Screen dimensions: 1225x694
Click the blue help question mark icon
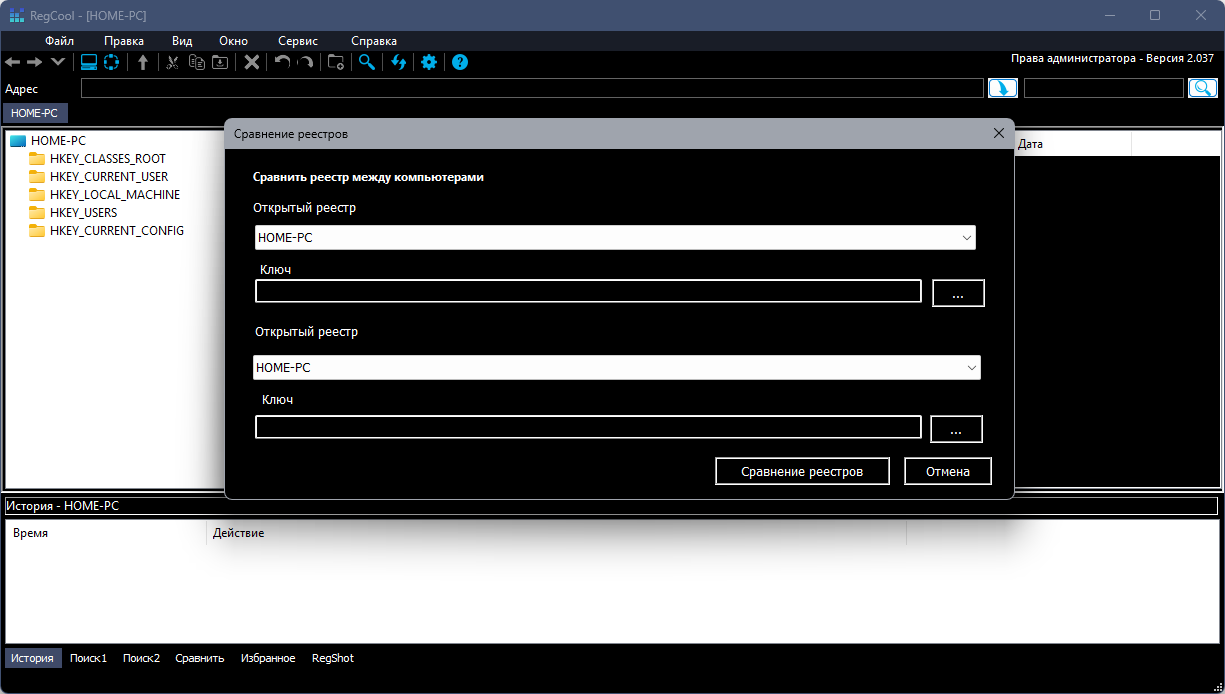[x=460, y=62]
